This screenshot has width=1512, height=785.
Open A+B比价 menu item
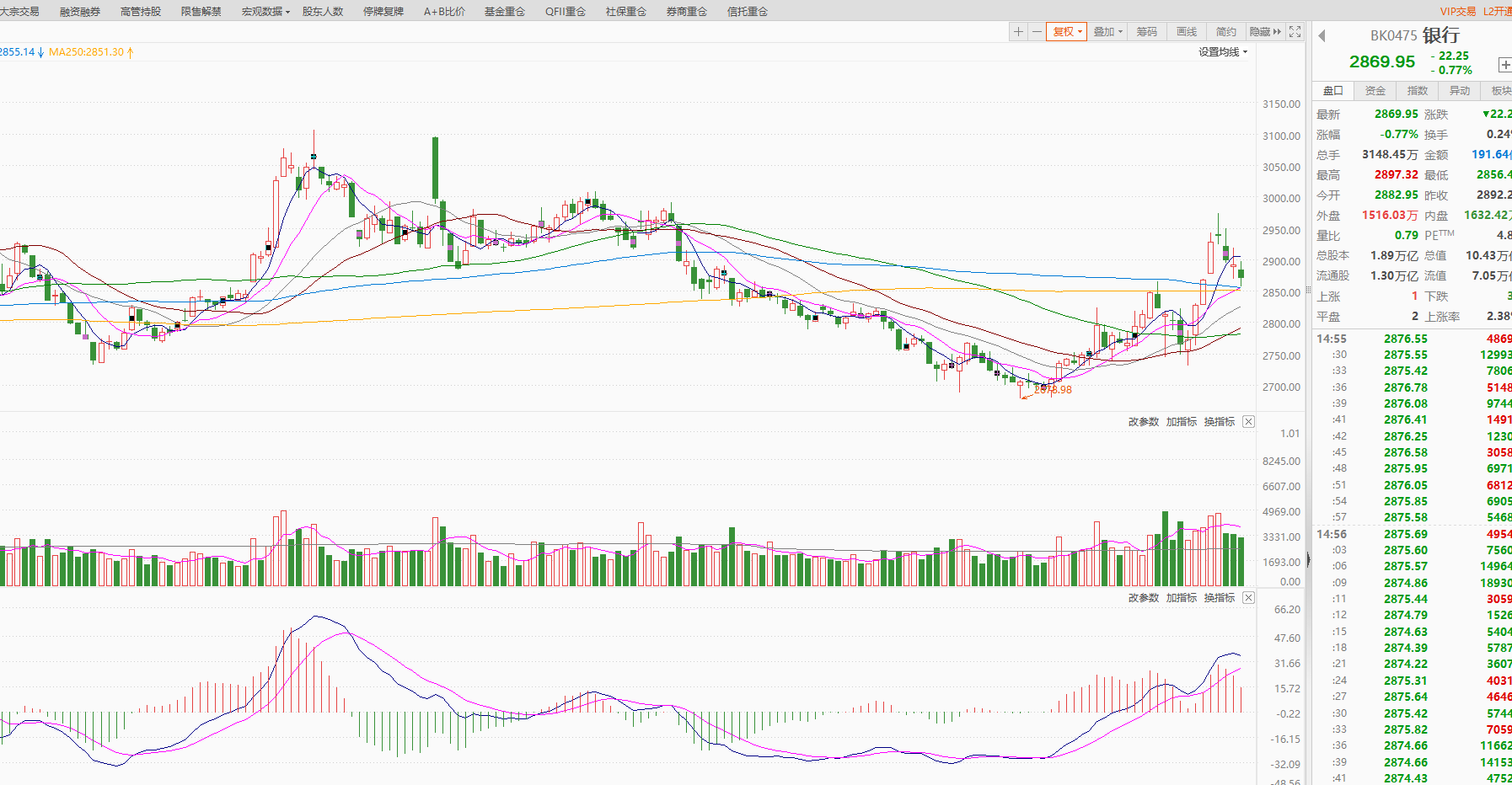(444, 12)
